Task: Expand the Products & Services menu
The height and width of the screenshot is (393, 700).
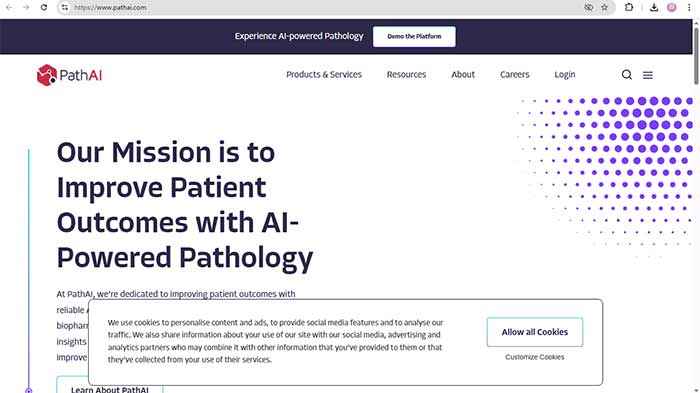Action: pos(324,75)
